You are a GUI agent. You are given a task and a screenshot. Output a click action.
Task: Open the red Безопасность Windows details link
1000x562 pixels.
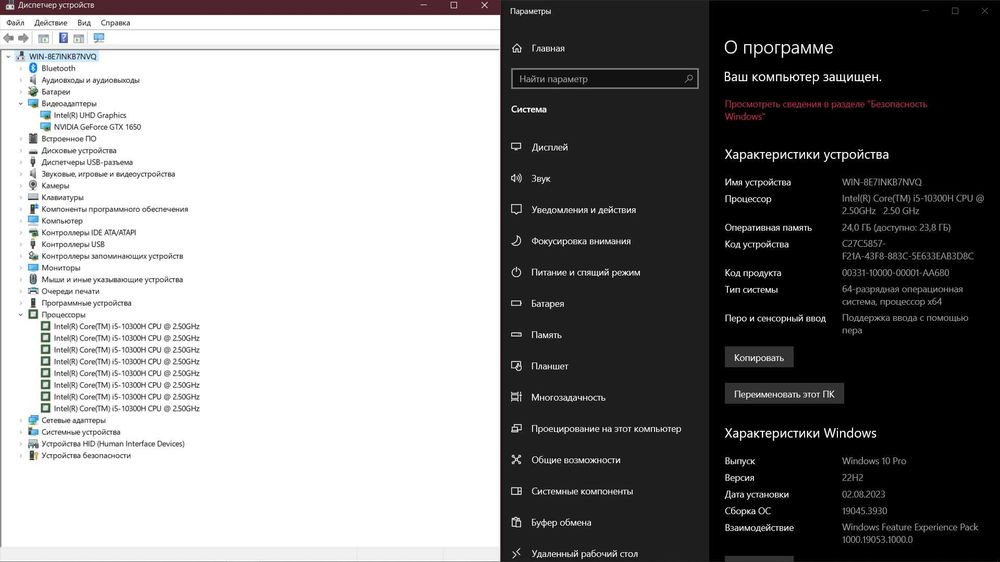coord(825,110)
